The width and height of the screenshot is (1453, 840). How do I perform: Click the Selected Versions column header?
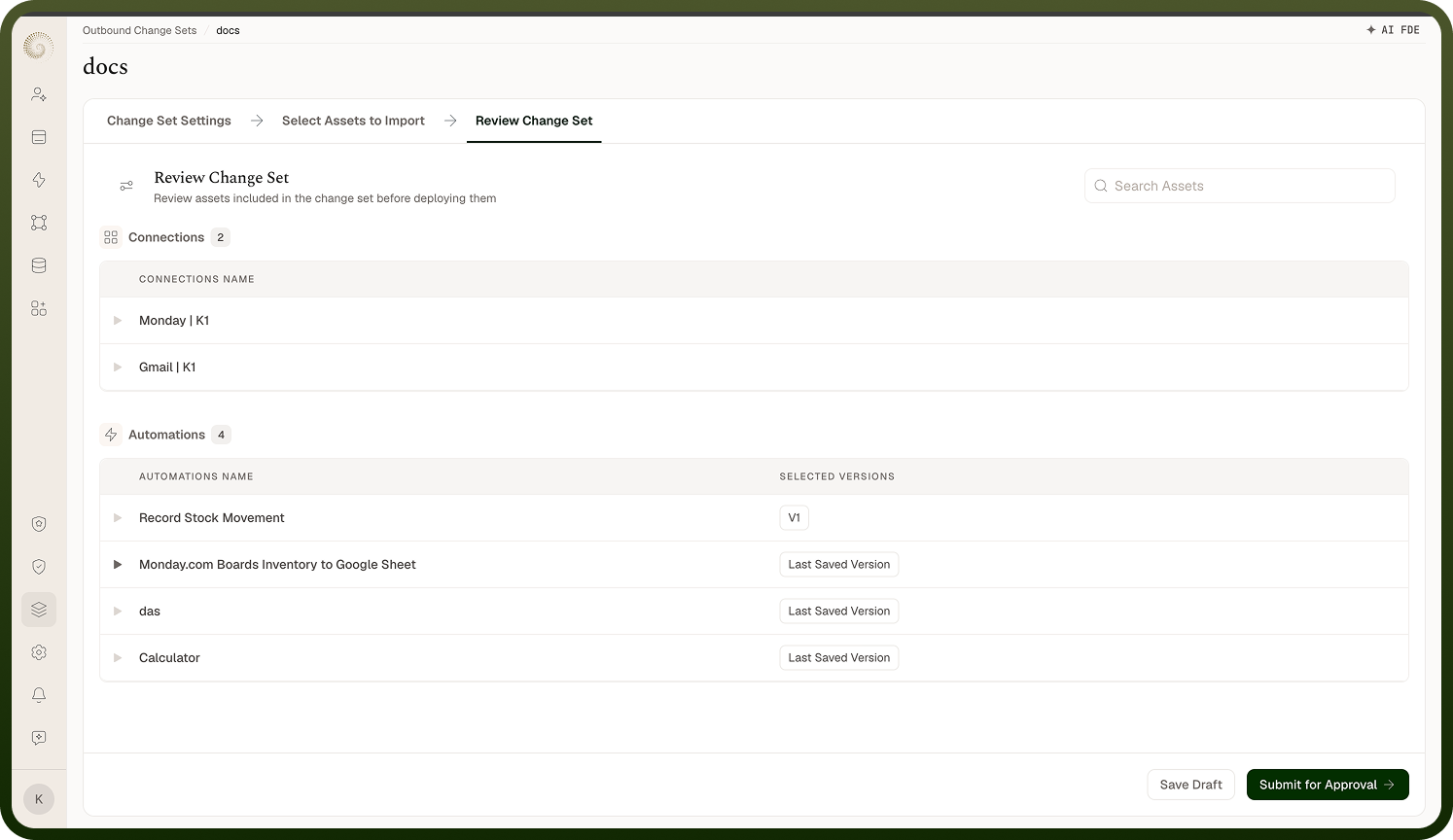point(836,476)
